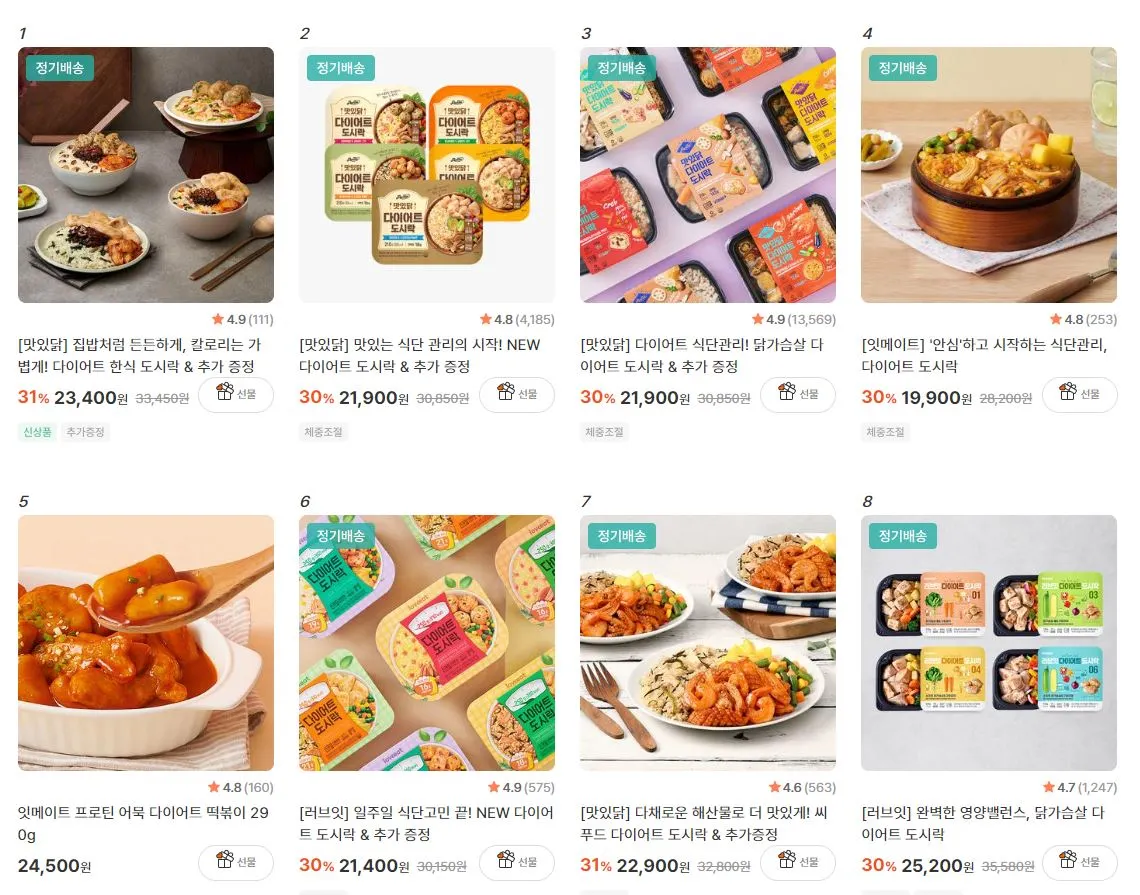Open title link for 맛있닭 NEW 다이어트 도시락

(420, 356)
